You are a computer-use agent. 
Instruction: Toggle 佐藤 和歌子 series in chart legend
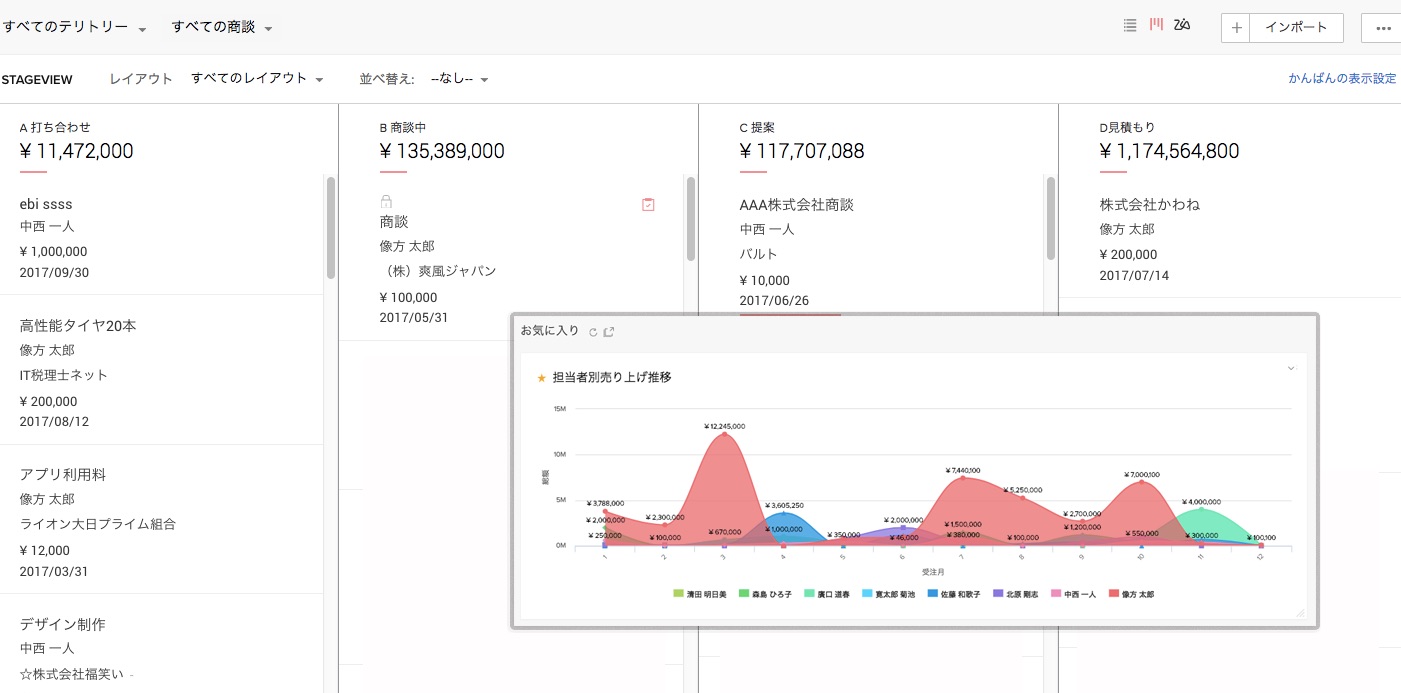[952, 594]
